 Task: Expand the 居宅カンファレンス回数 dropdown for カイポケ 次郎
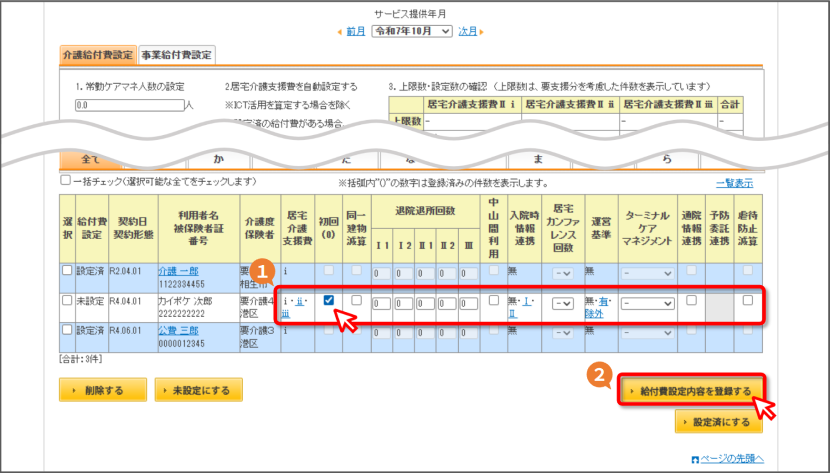tap(562, 304)
